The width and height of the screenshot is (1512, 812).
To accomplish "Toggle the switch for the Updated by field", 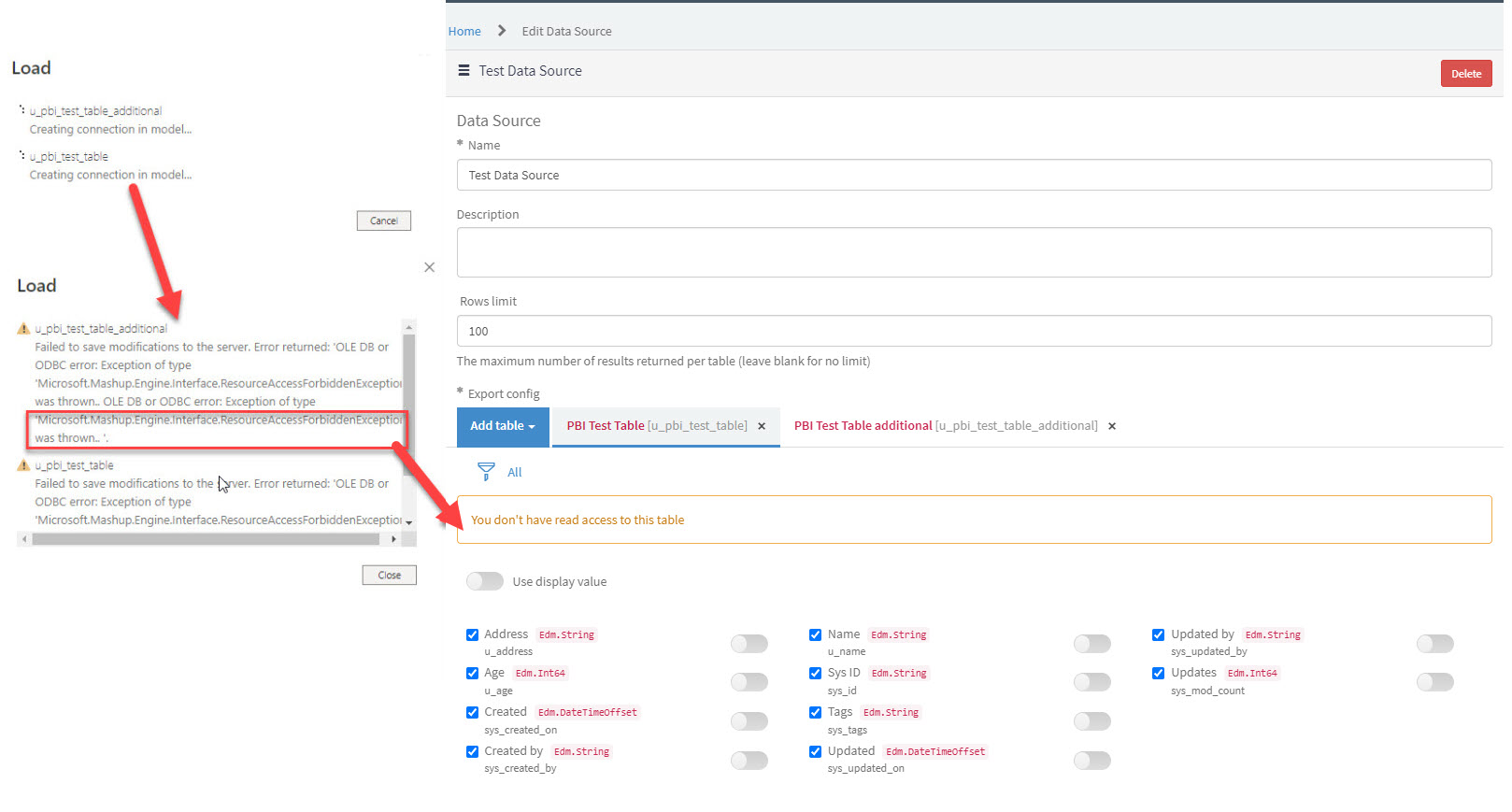I will click(x=1434, y=644).
